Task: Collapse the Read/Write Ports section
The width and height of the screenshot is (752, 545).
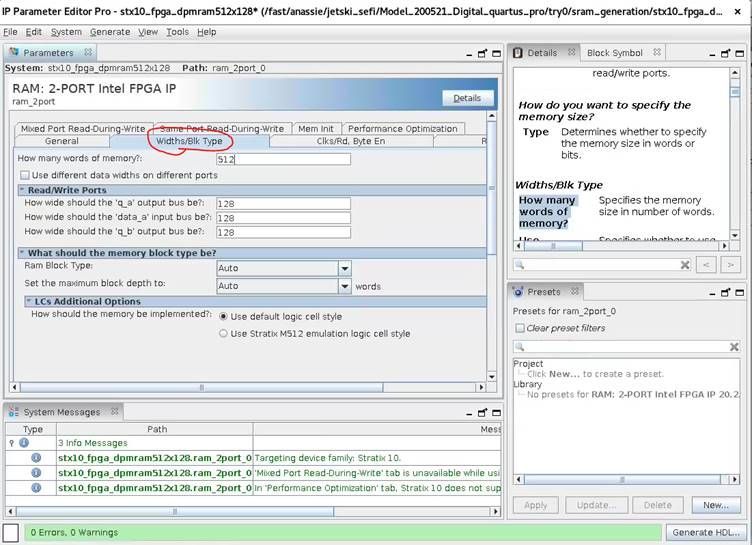Action: pyautogui.click(x=21, y=190)
